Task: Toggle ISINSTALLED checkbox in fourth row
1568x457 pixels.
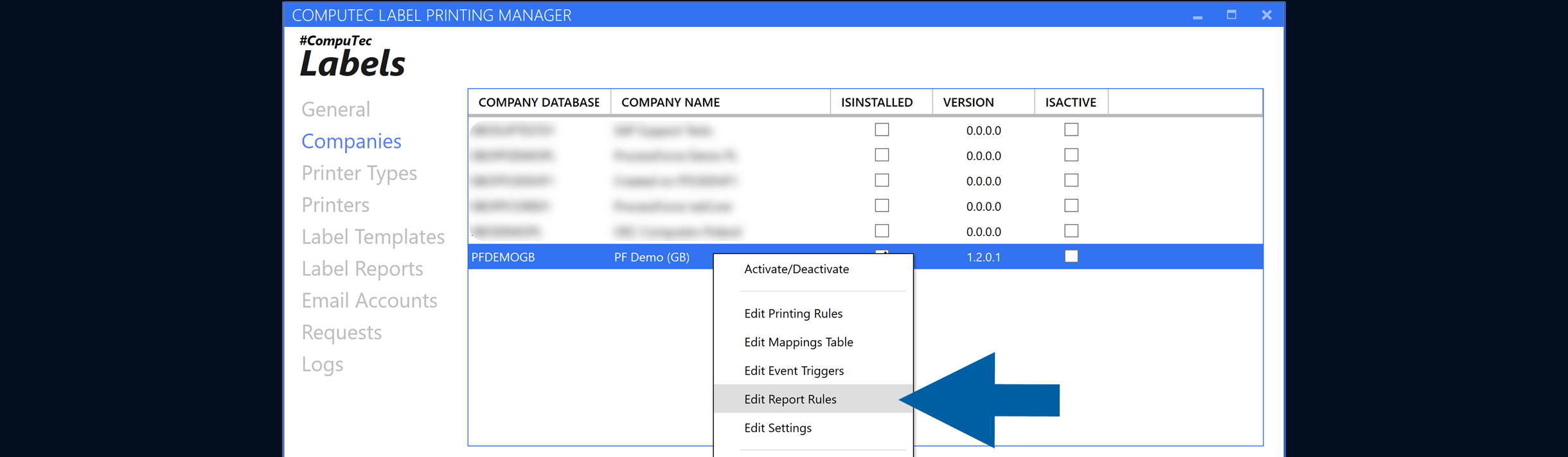Action: coord(882,206)
